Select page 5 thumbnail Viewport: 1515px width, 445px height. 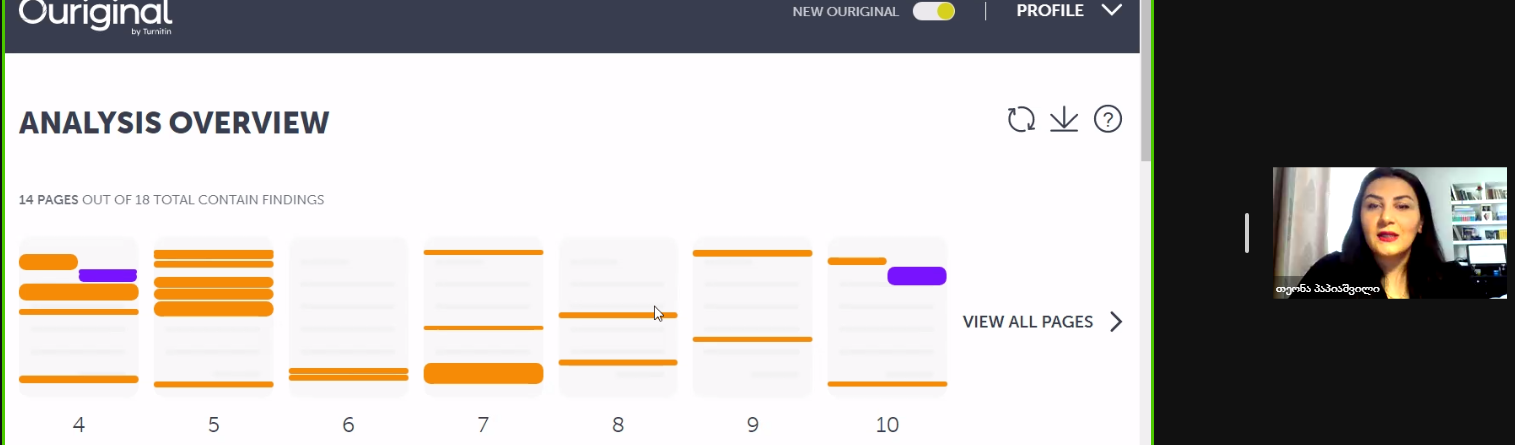pos(213,316)
